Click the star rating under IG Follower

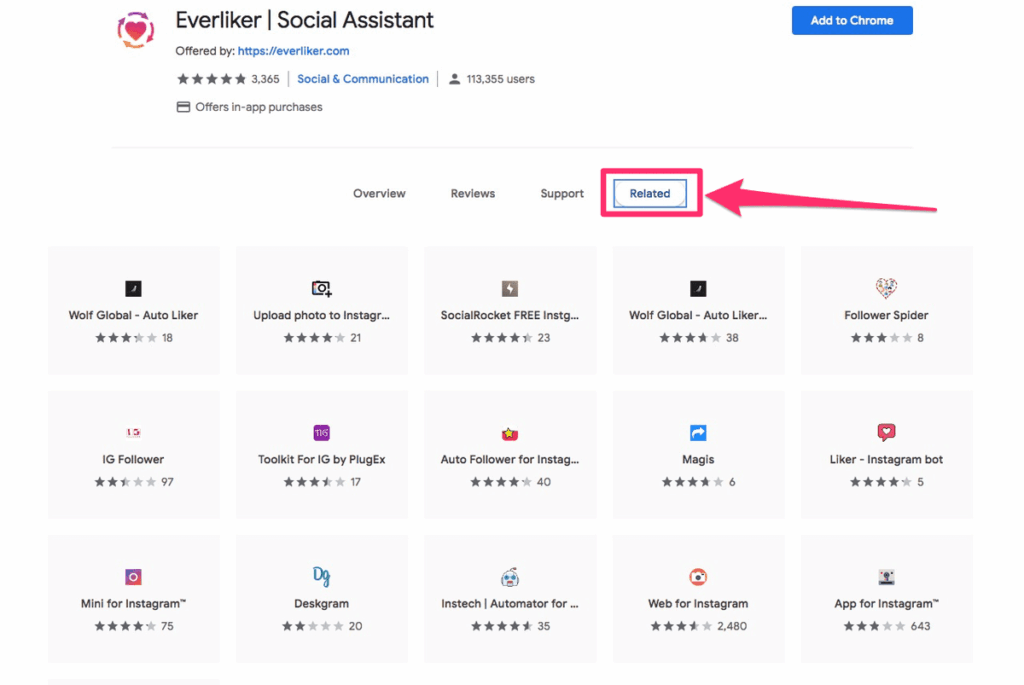[125, 483]
